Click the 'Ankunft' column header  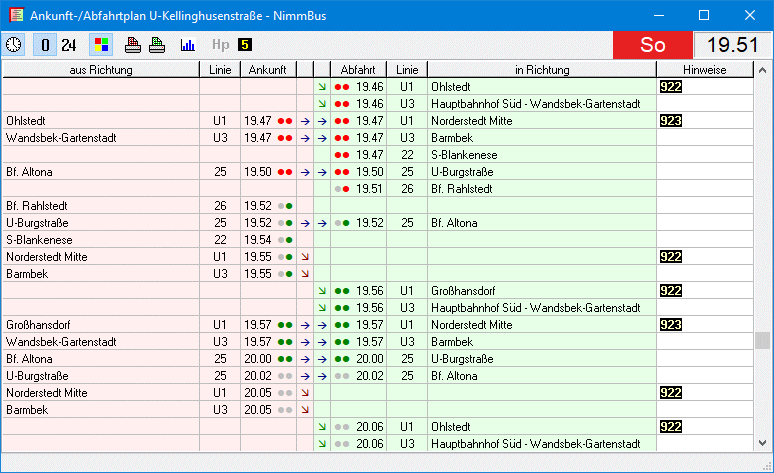268,70
